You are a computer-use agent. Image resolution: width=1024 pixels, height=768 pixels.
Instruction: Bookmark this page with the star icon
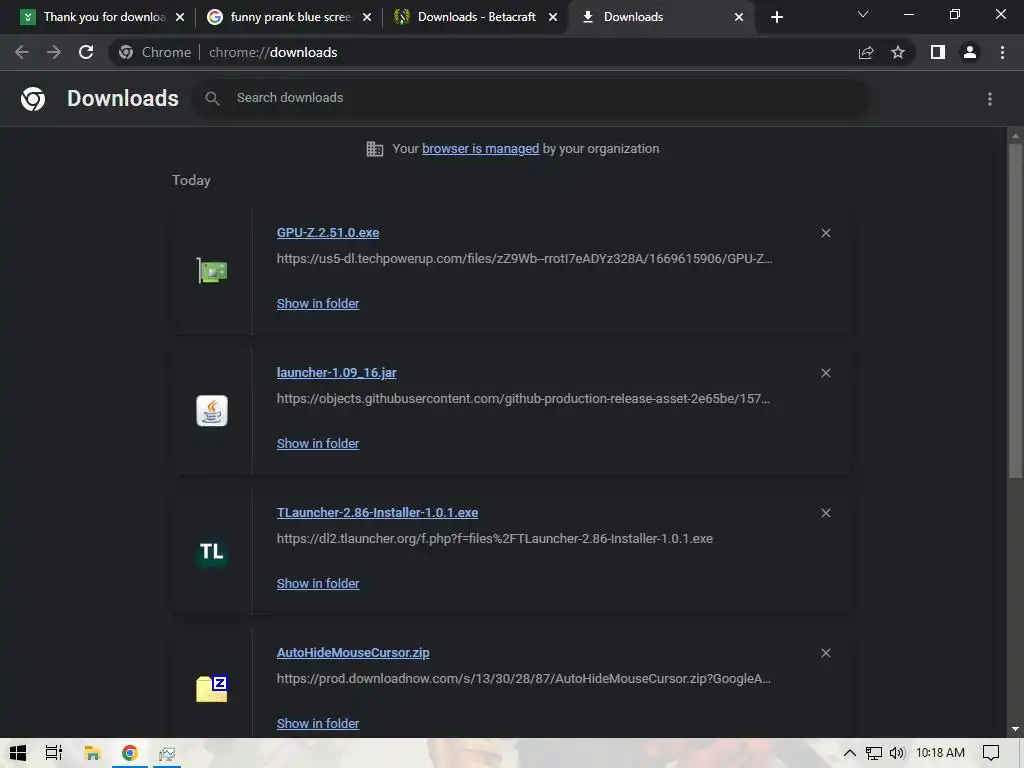898,52
